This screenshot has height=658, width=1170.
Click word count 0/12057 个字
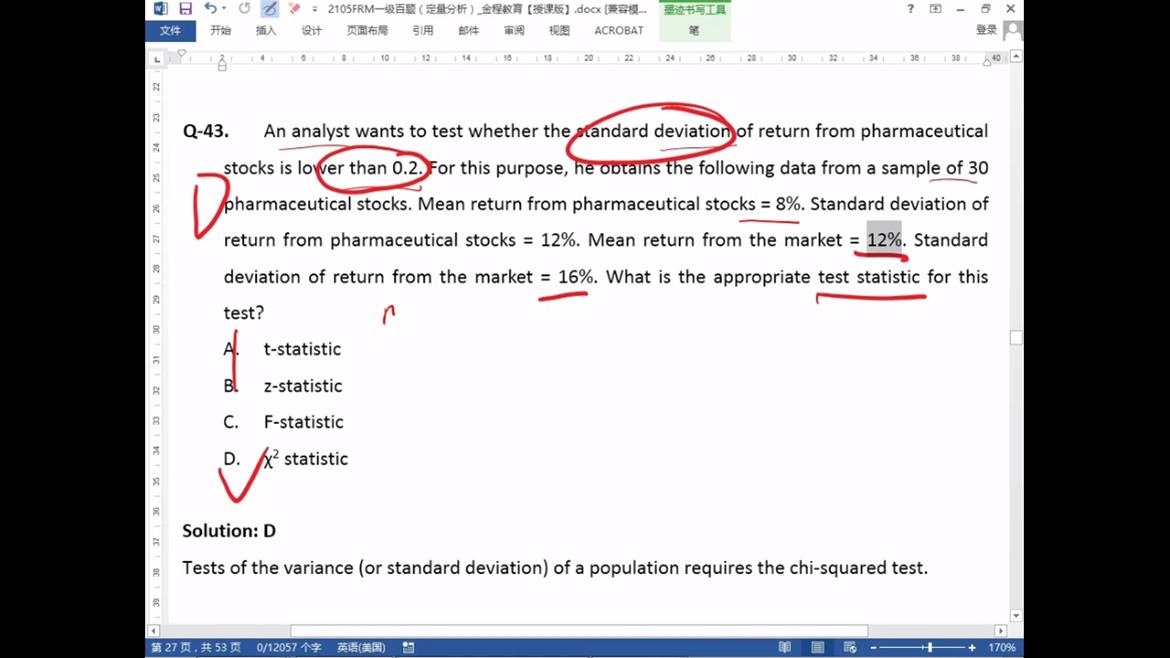pyautogui.click(x=289, y=648)
